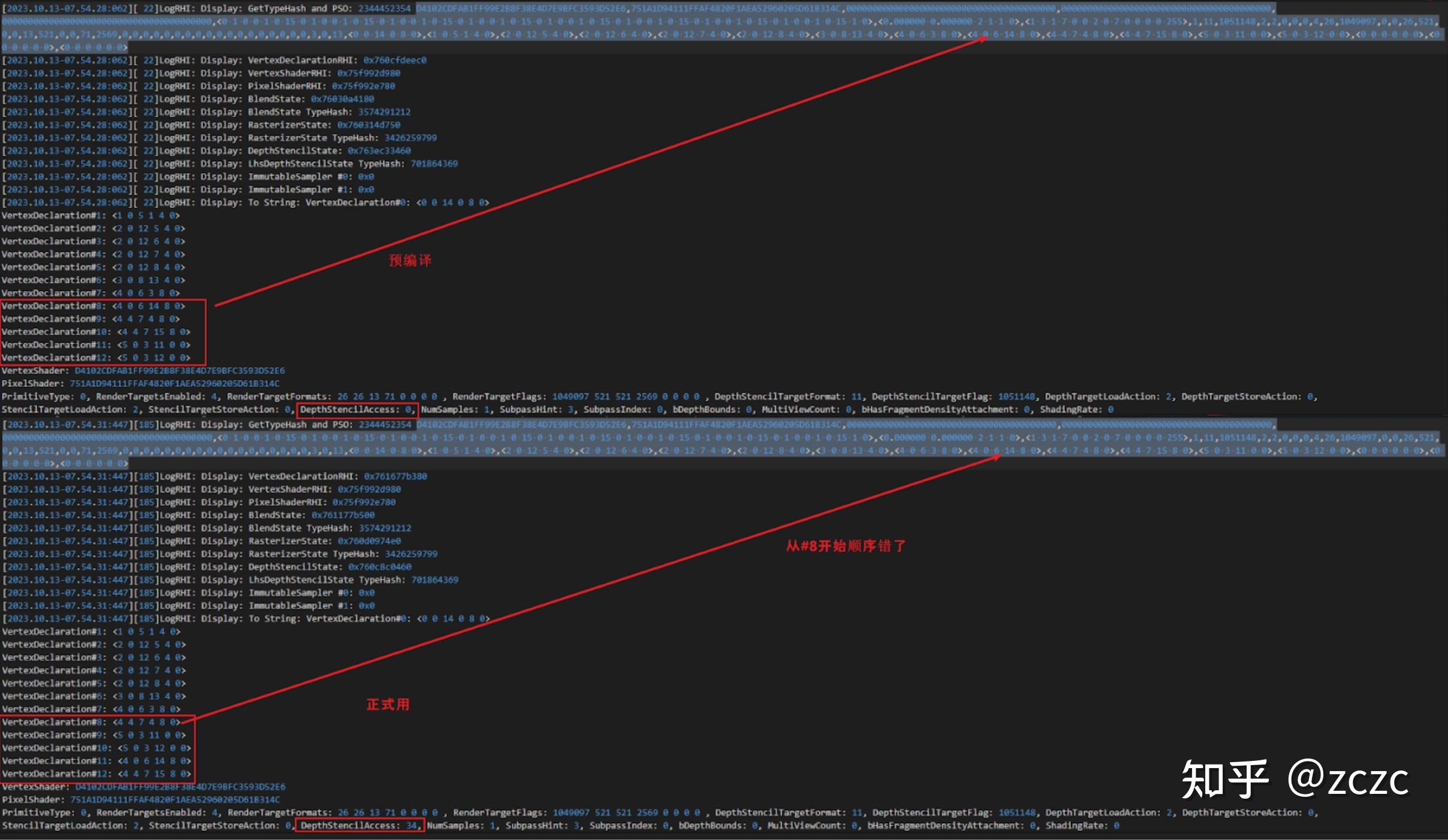The width and height of the screenshot is (1448, 840).
Task: Click VertexDeclaration#8 line showing <4 4 7 4 8 0>
Action: coord(90,722)
